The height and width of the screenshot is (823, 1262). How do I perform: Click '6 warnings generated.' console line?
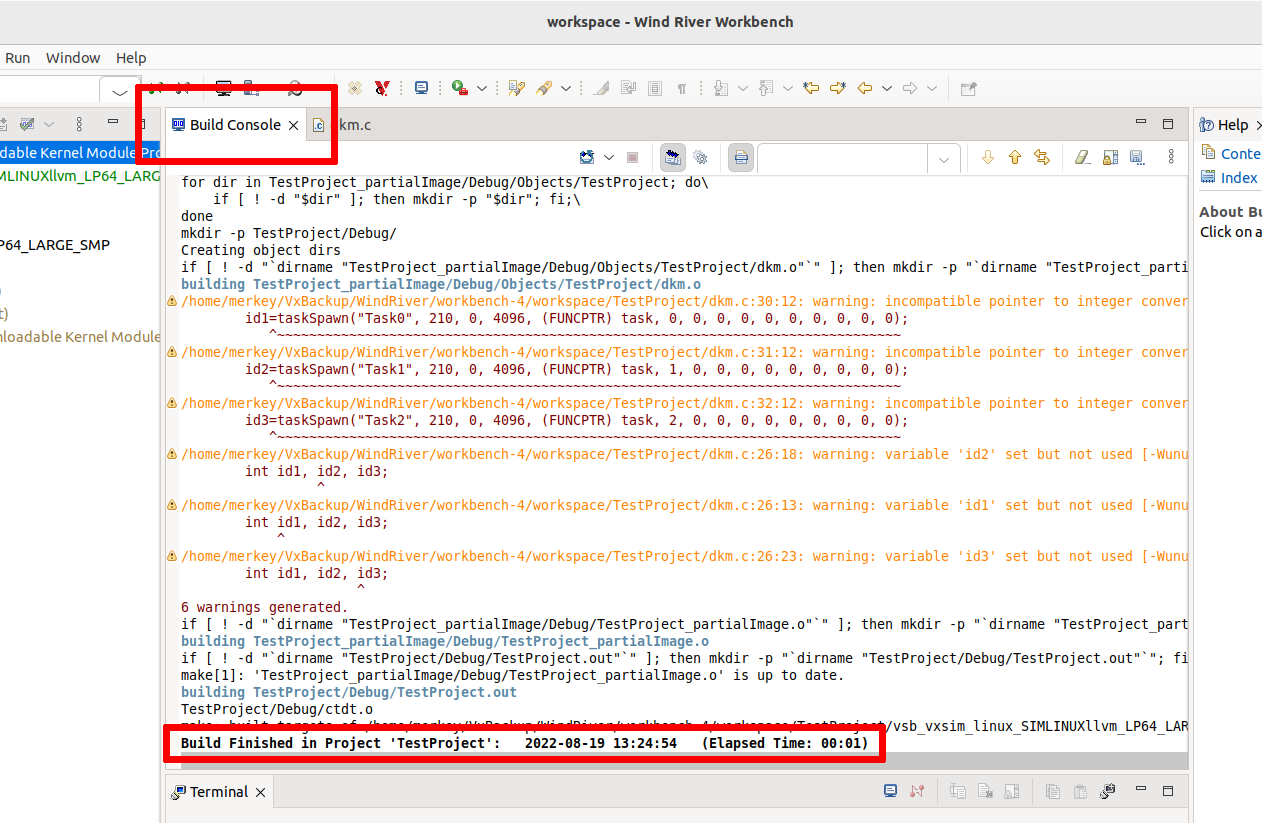264,607
